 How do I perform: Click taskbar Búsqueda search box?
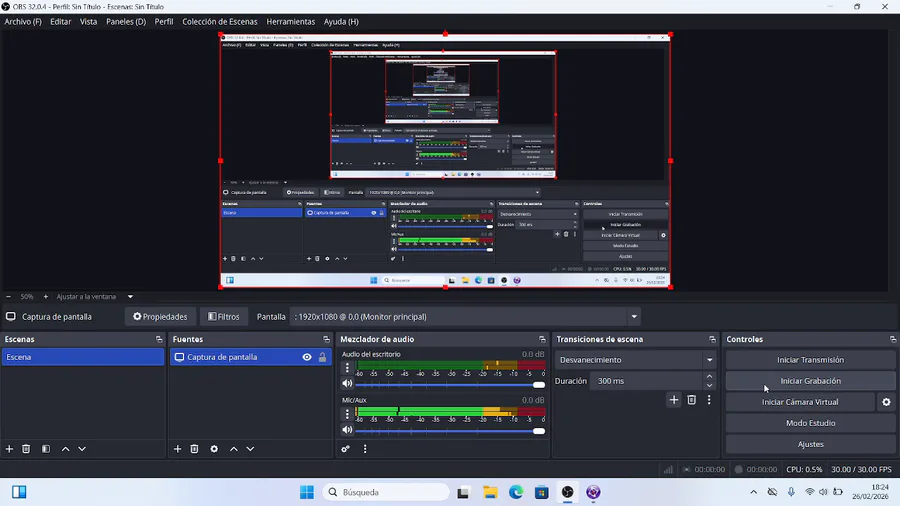coord(386,492)
